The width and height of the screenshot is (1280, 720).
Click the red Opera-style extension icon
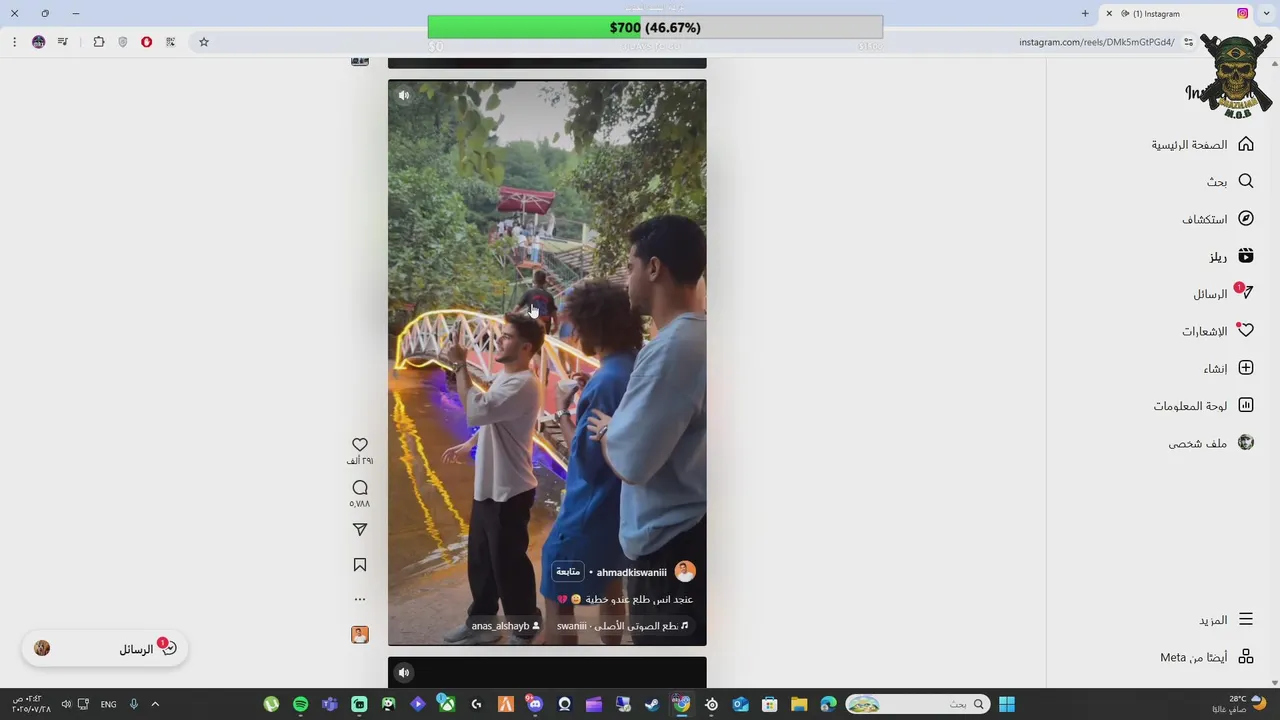[147, 42]
